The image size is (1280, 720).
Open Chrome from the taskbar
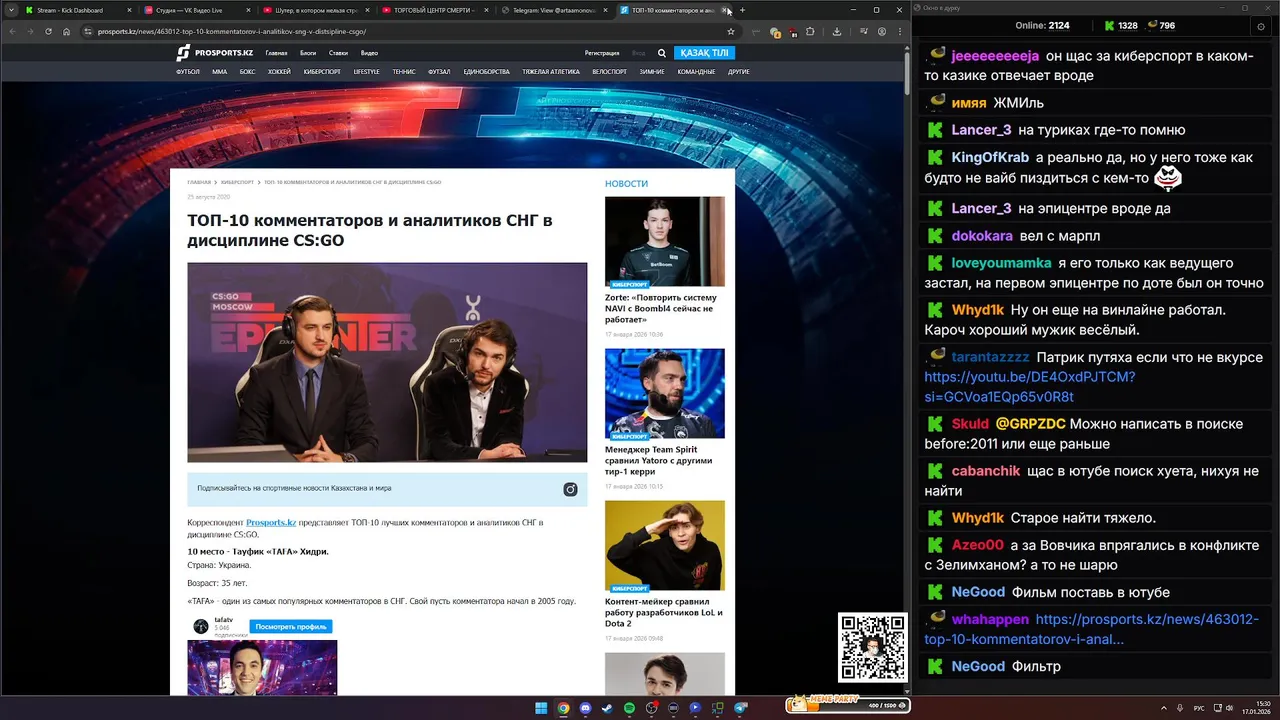pos(563,708)
